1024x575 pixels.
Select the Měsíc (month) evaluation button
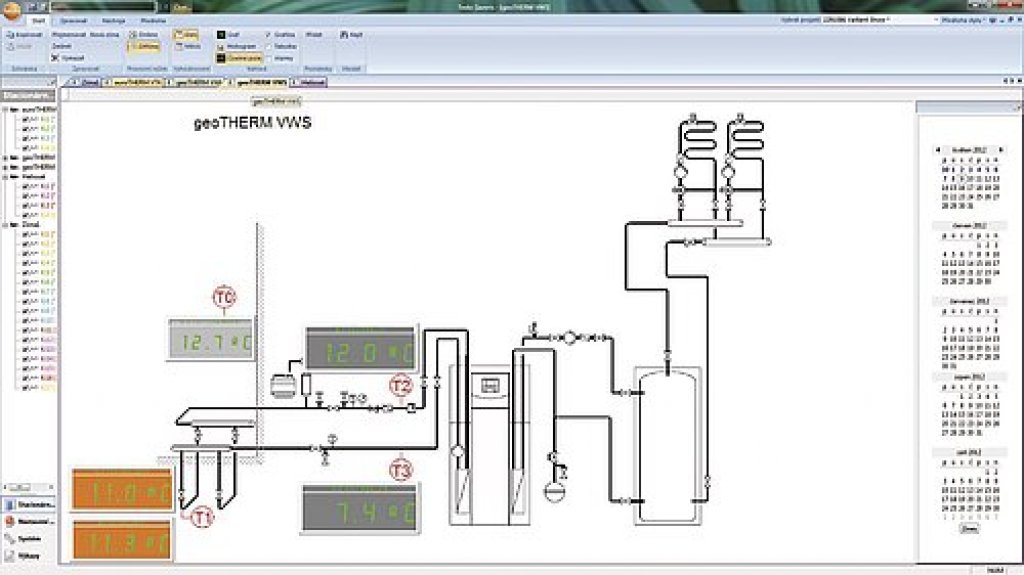click(x=188, y=47)
